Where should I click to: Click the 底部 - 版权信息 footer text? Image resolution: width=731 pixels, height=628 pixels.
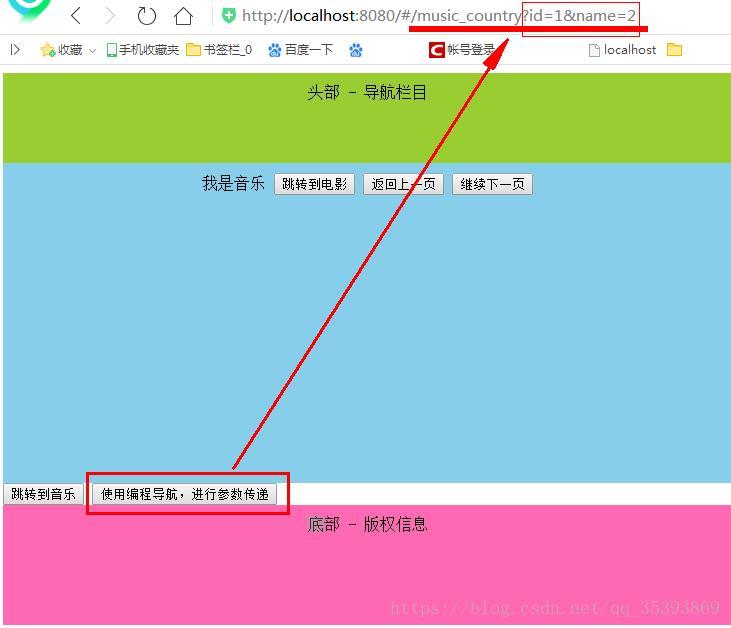367,524
